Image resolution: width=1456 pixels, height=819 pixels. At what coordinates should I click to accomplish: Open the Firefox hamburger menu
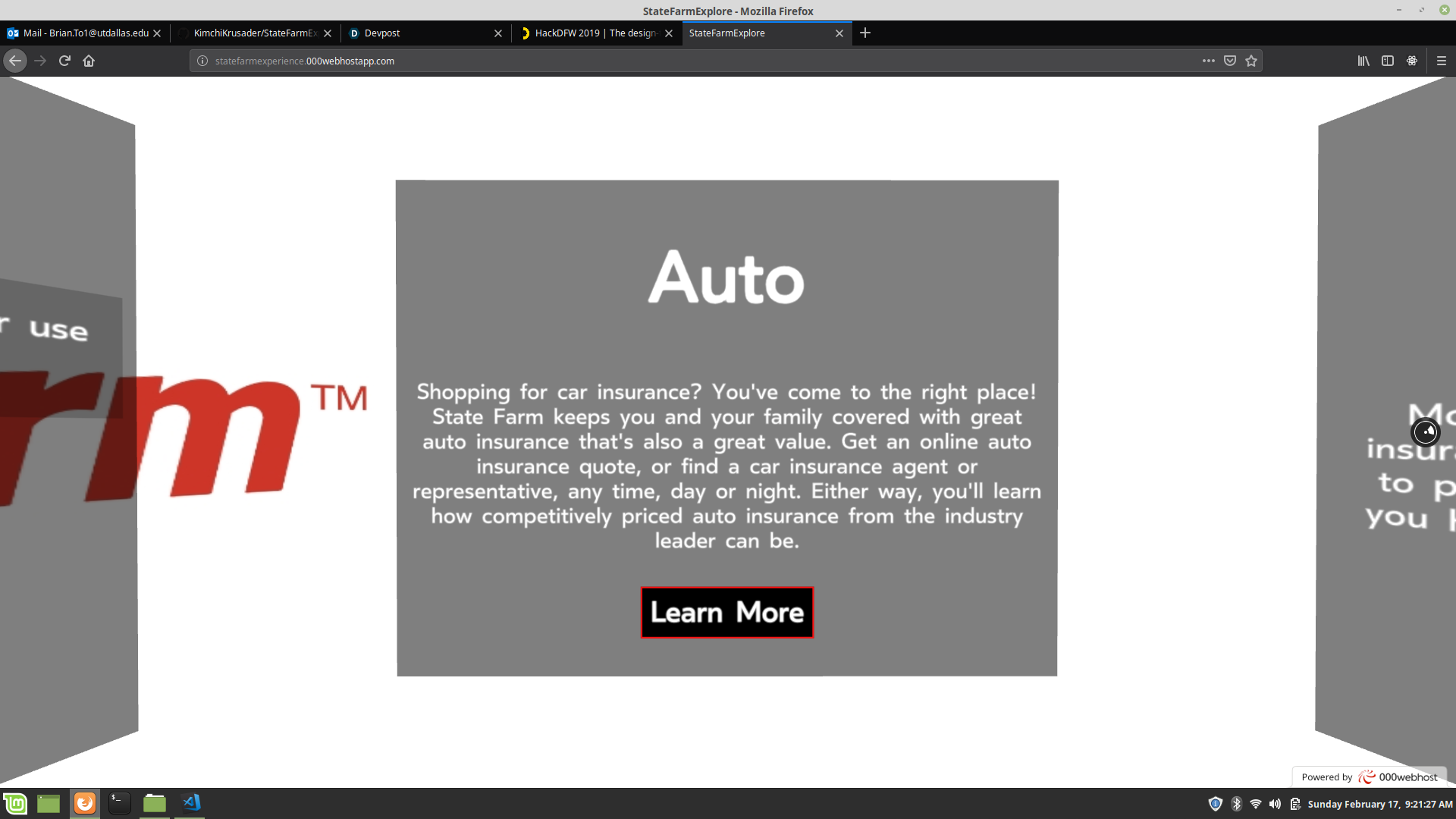pyautogui.click(x=1442, y=61)
